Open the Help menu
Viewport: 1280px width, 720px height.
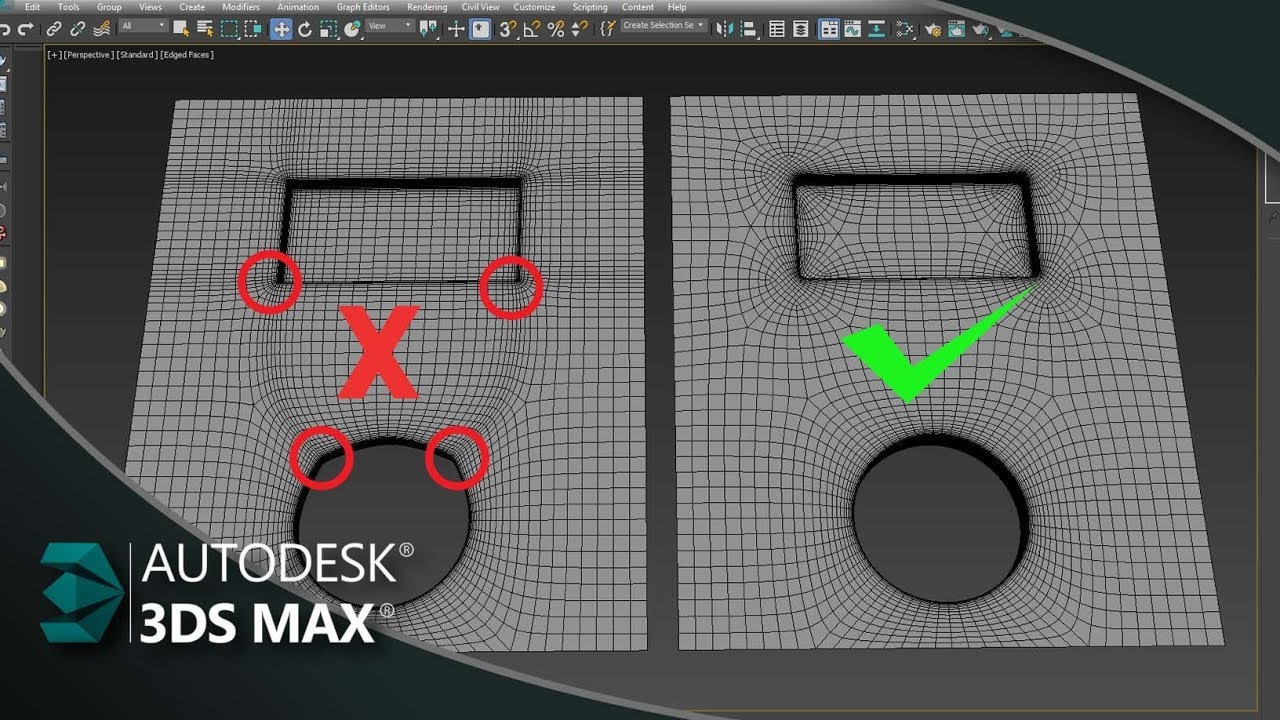click(677, 7)
